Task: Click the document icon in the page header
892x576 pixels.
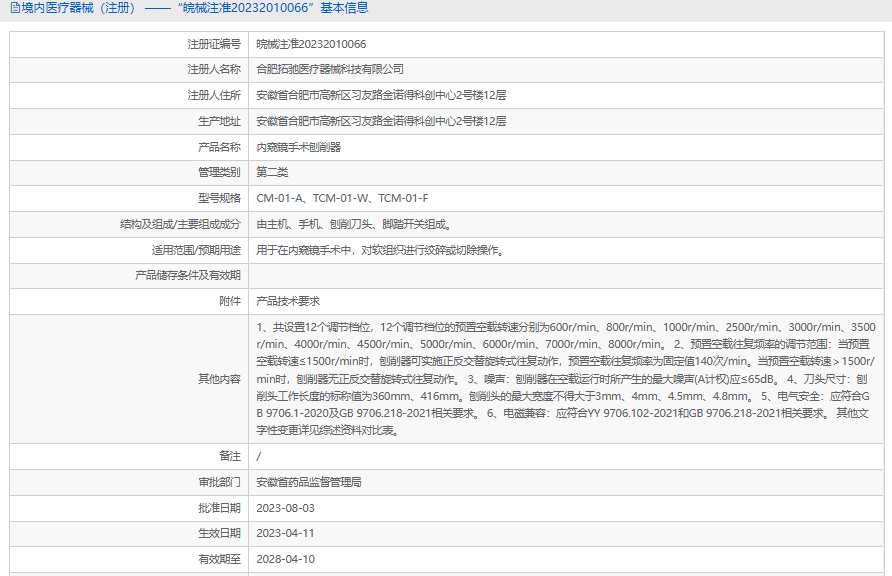Action: click(15, 8)
